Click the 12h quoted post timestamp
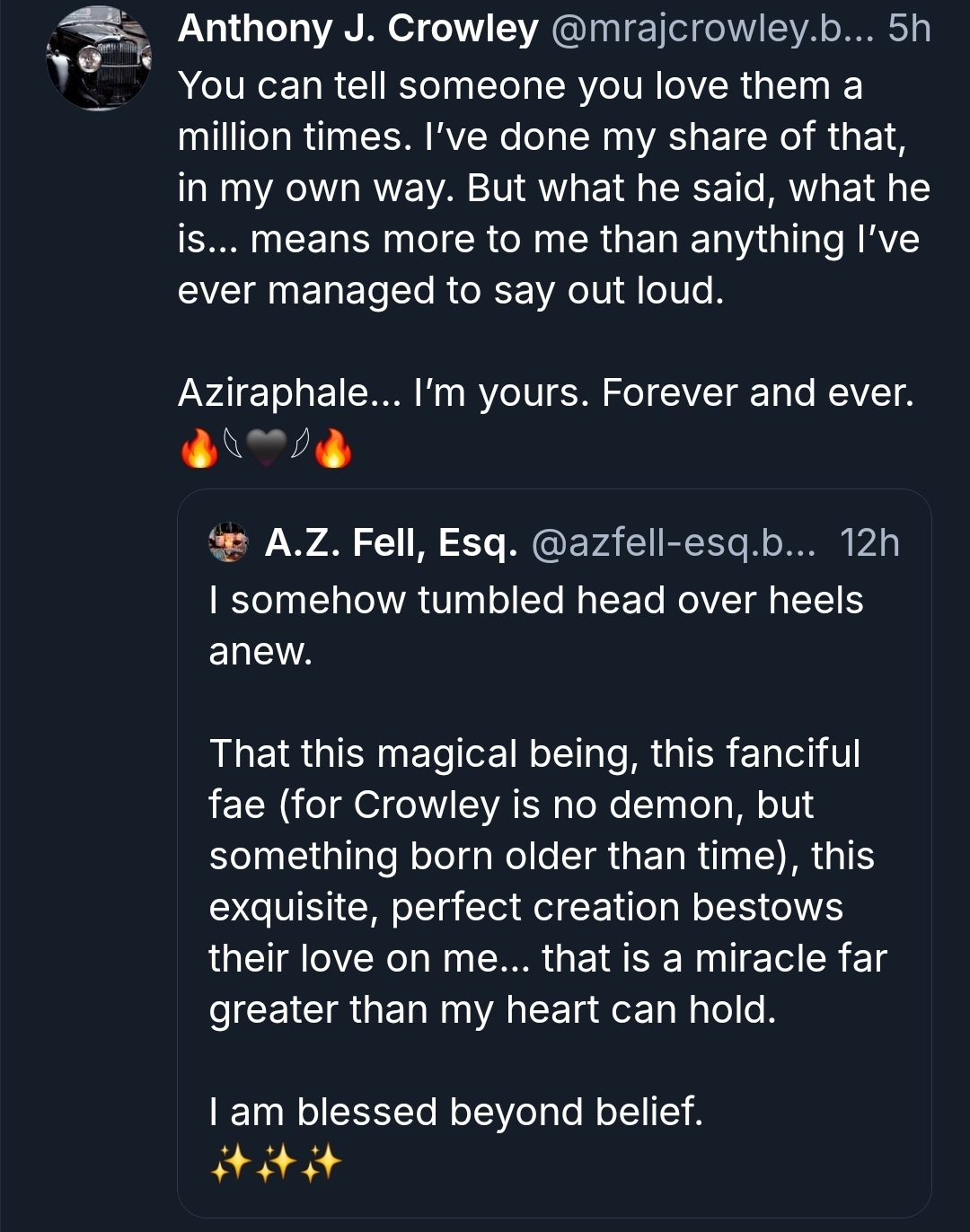This screenshot has width=970, height=1232. (x=869, y=542)
